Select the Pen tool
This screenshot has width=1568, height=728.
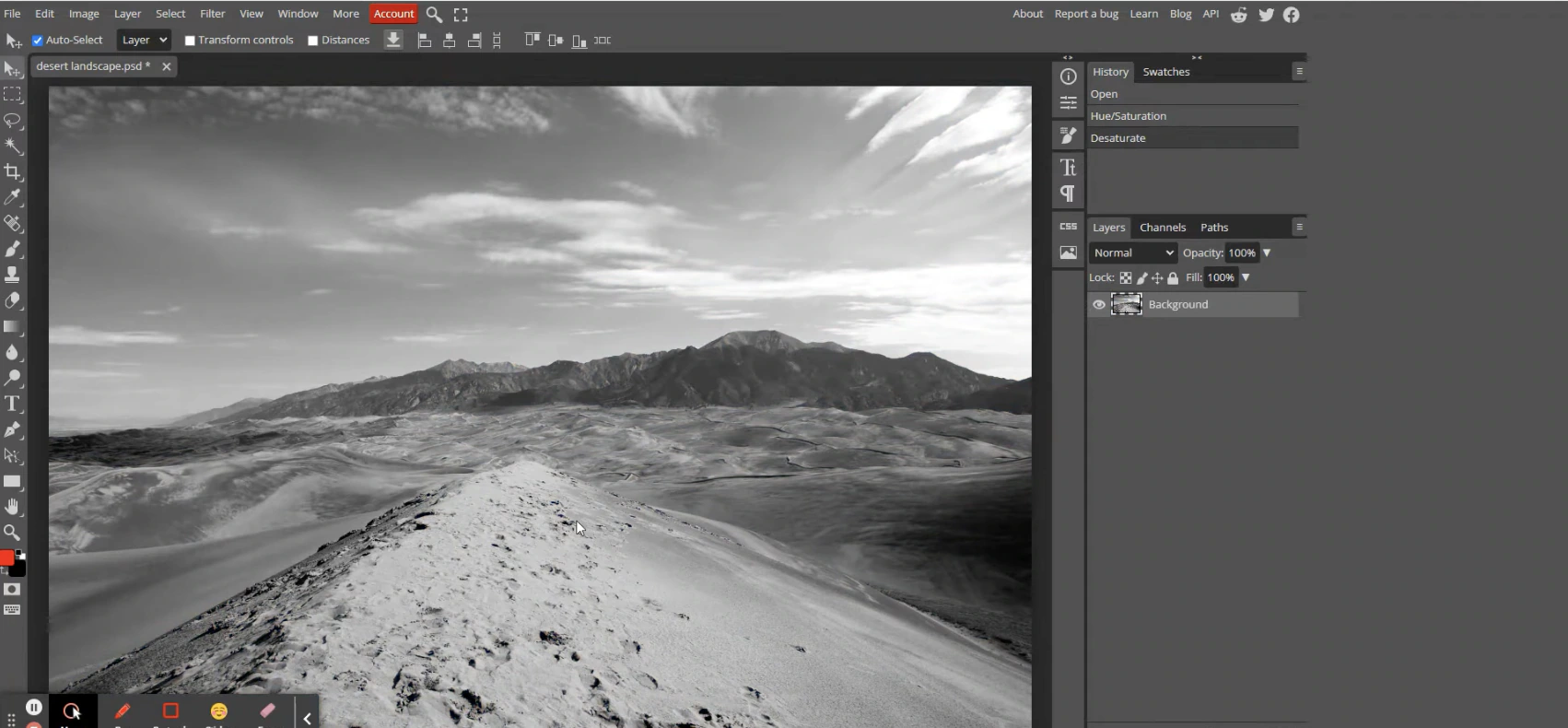(x=12, y=429)
